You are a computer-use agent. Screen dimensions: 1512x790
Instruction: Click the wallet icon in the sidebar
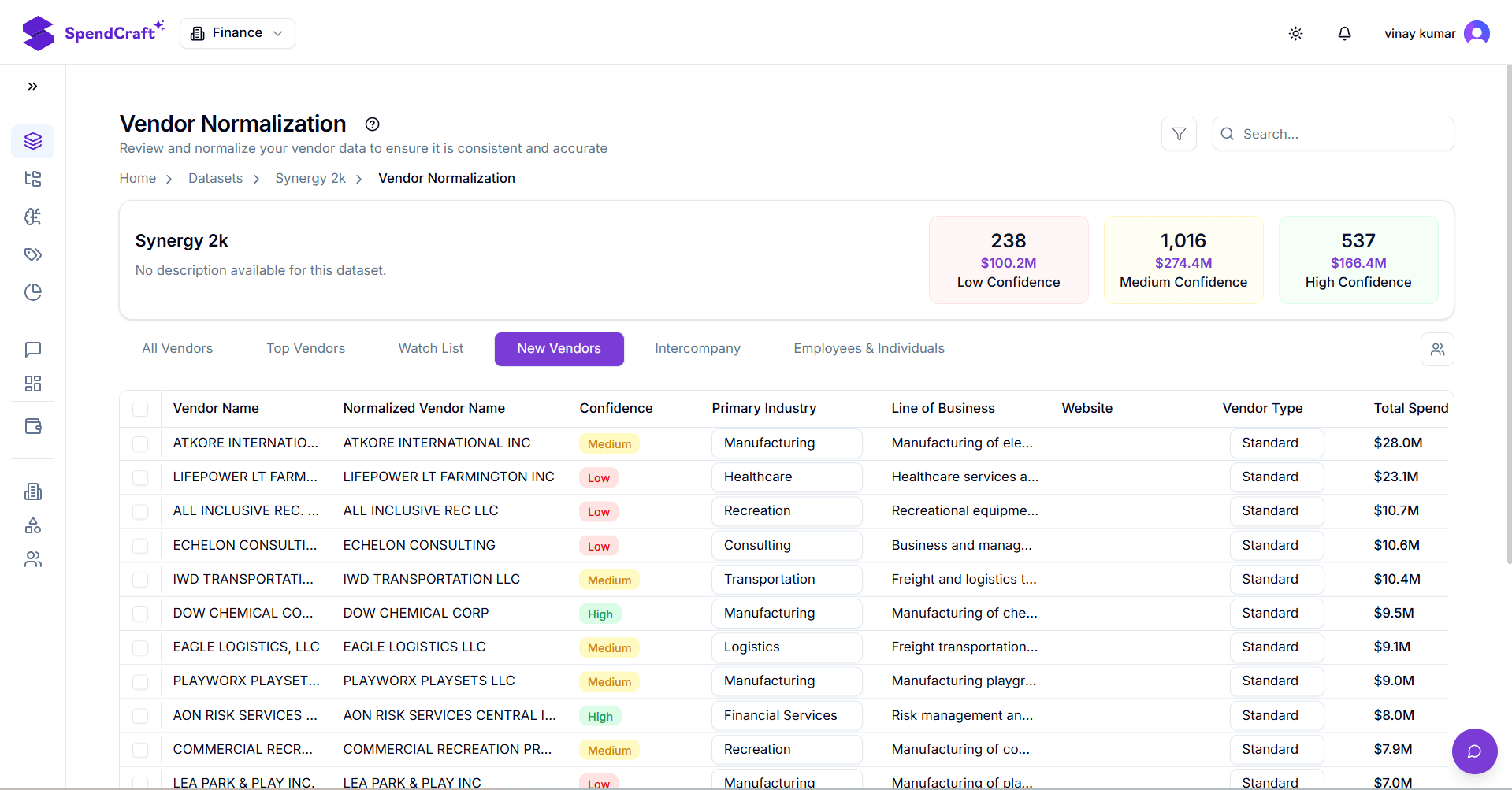point(32,426)
